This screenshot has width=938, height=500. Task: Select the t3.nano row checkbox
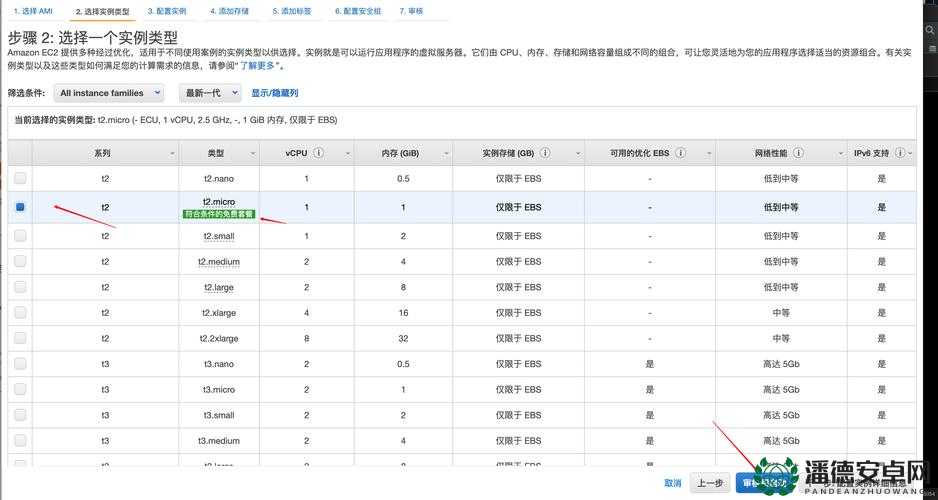(20, 364)
